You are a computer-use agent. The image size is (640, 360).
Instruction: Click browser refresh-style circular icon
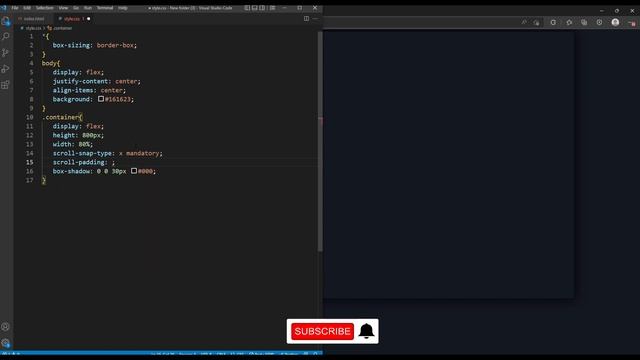click(x=553, y=22)
